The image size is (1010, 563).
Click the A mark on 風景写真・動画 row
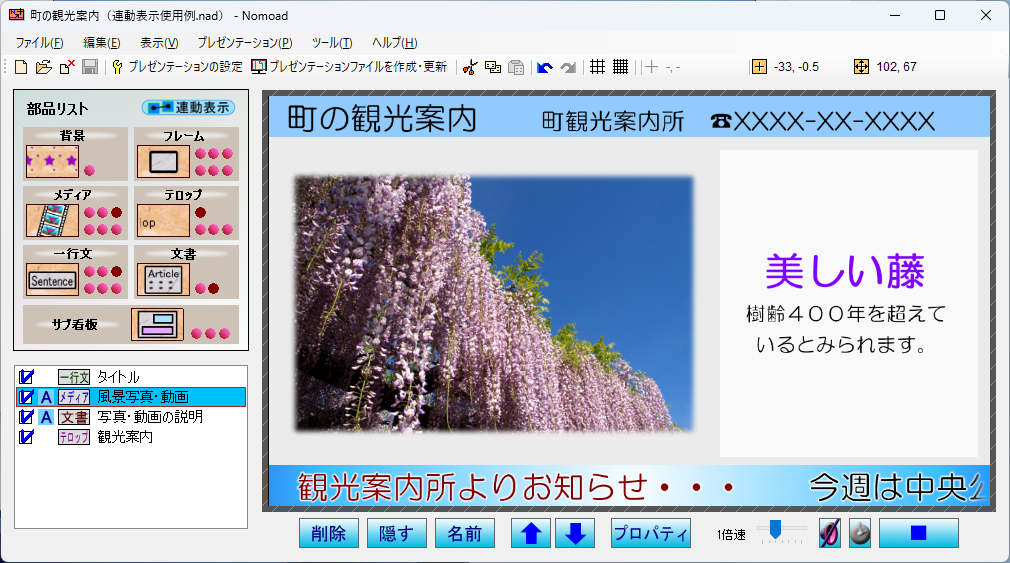[x=46, y=397]
